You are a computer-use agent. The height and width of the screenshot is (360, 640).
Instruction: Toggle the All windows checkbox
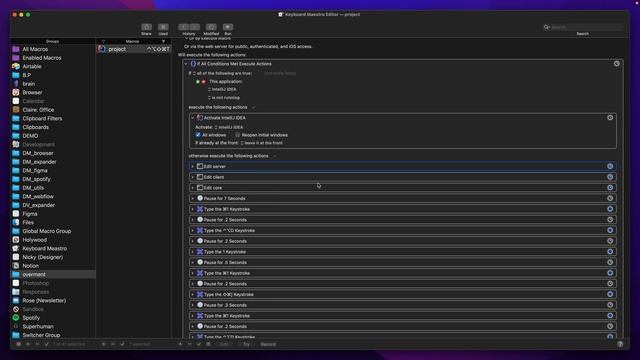click(x=198, y=135)
